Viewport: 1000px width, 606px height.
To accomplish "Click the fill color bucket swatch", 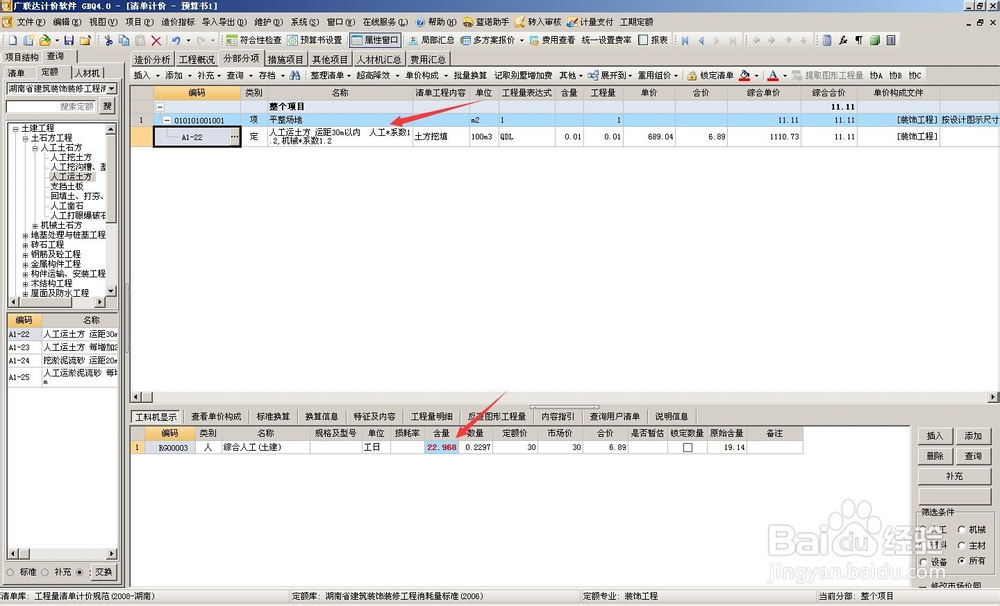I will click(744, 75).
